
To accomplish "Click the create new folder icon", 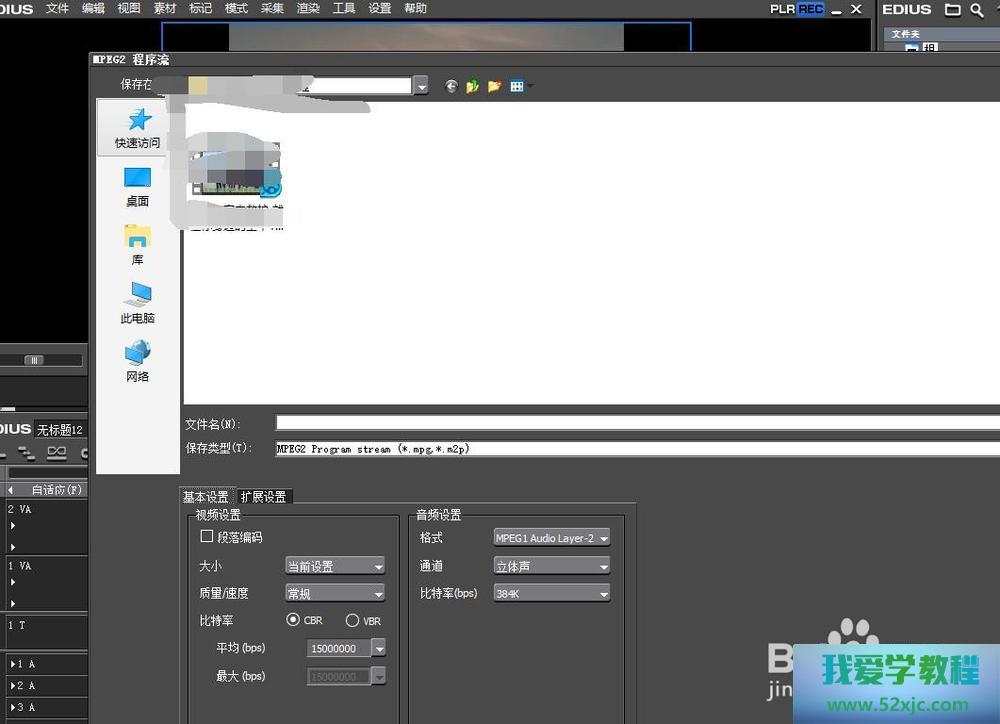I will point(494,87).
